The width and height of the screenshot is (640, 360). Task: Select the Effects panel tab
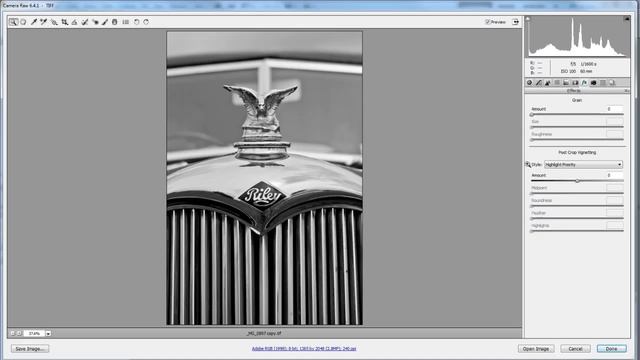point(584,82)
